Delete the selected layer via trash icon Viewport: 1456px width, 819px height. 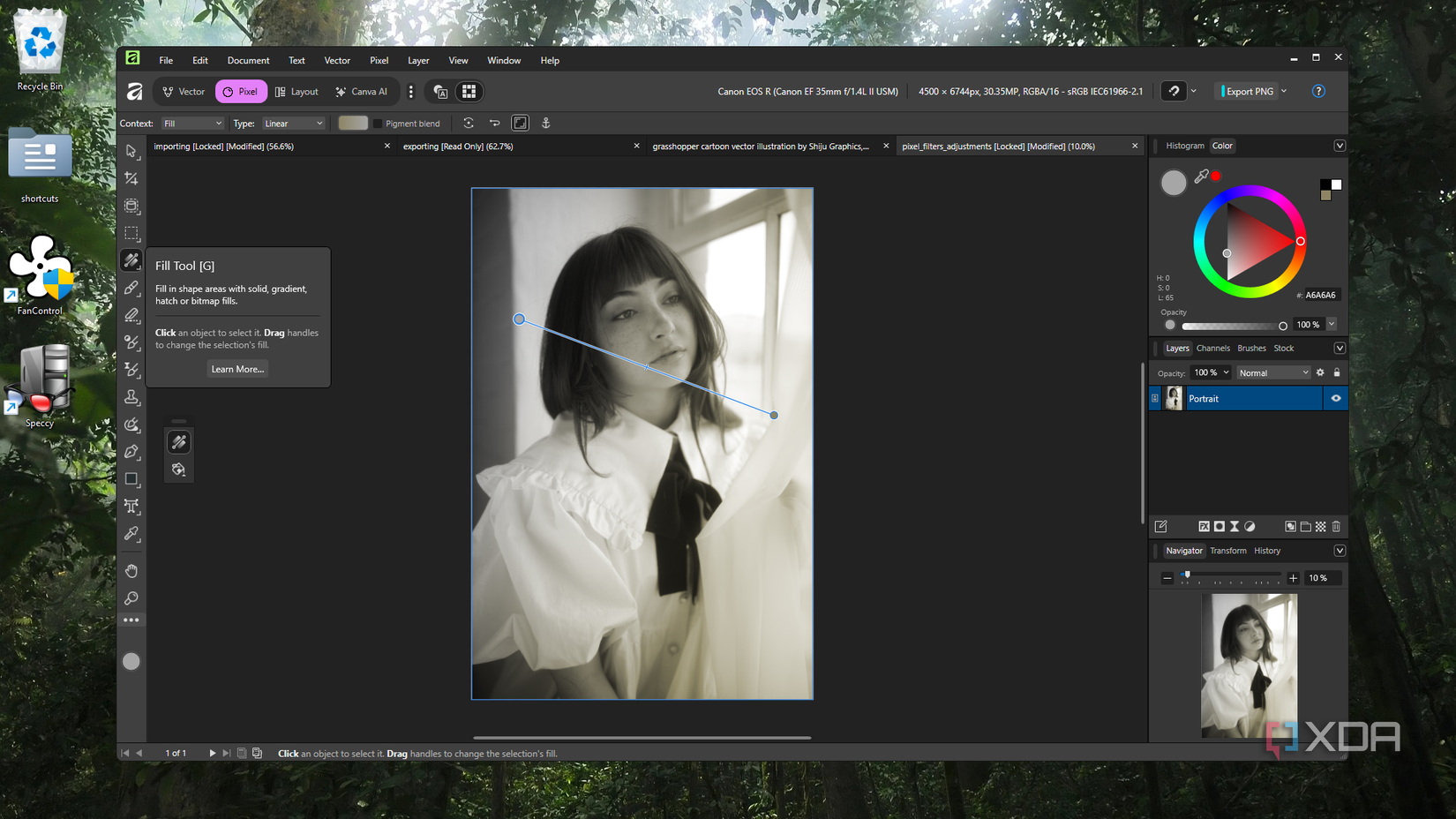[x=1336, y=526]
